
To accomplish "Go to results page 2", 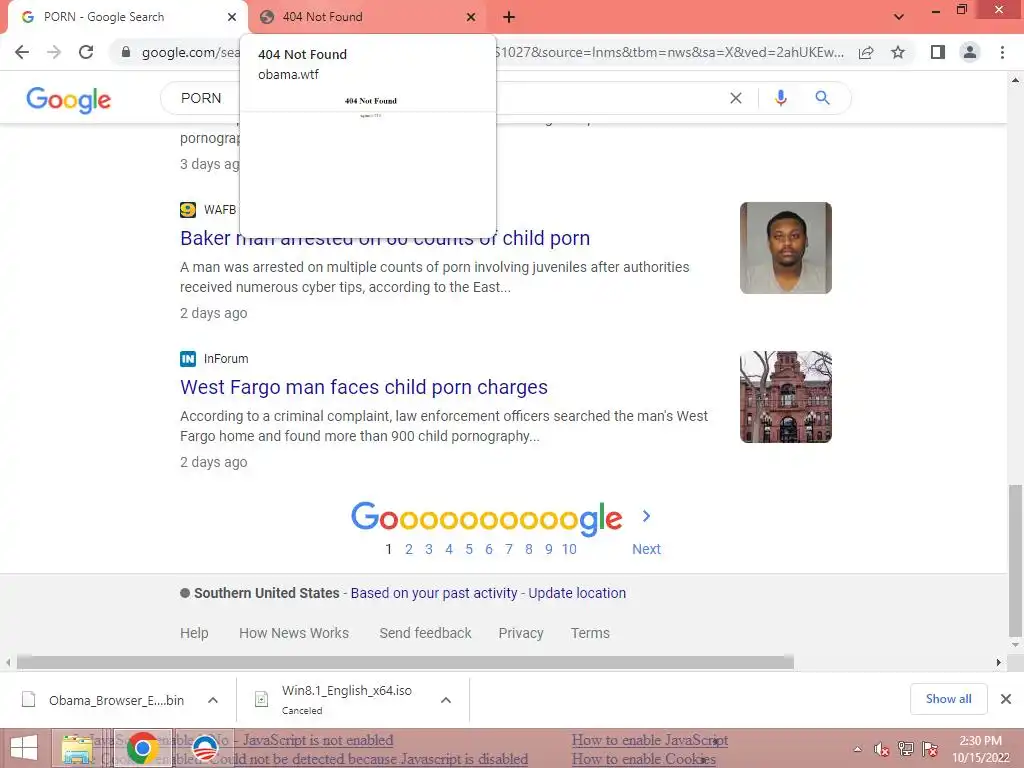I will click(409, 549).
